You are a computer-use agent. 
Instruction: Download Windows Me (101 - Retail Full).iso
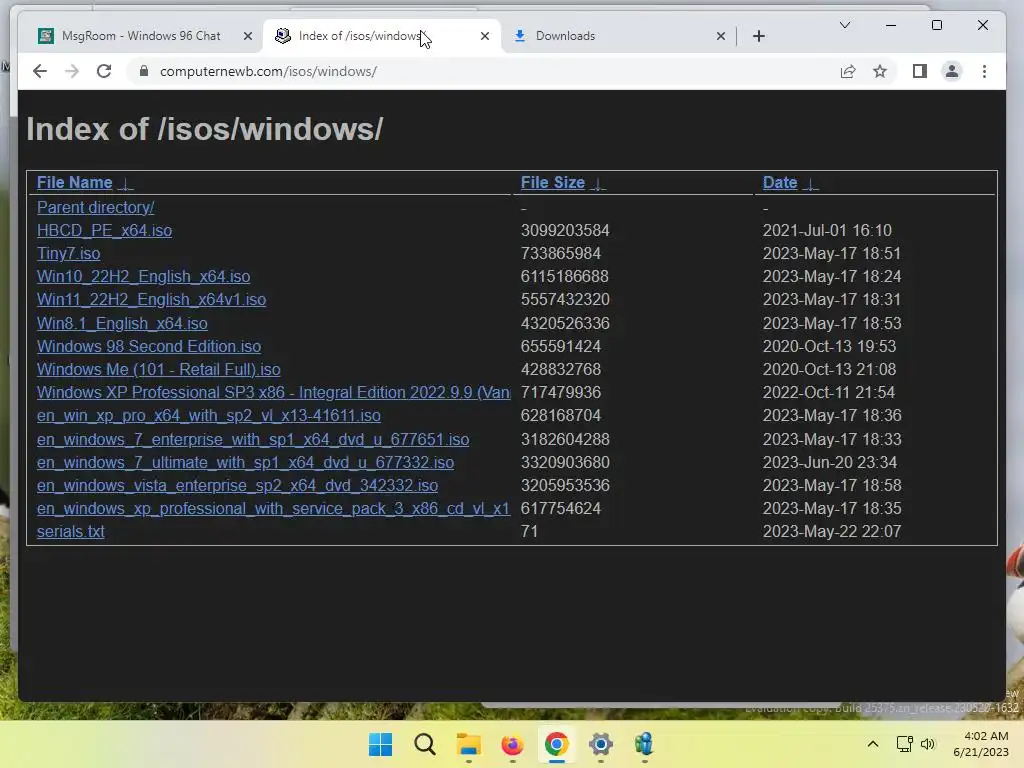click(159, 369)
